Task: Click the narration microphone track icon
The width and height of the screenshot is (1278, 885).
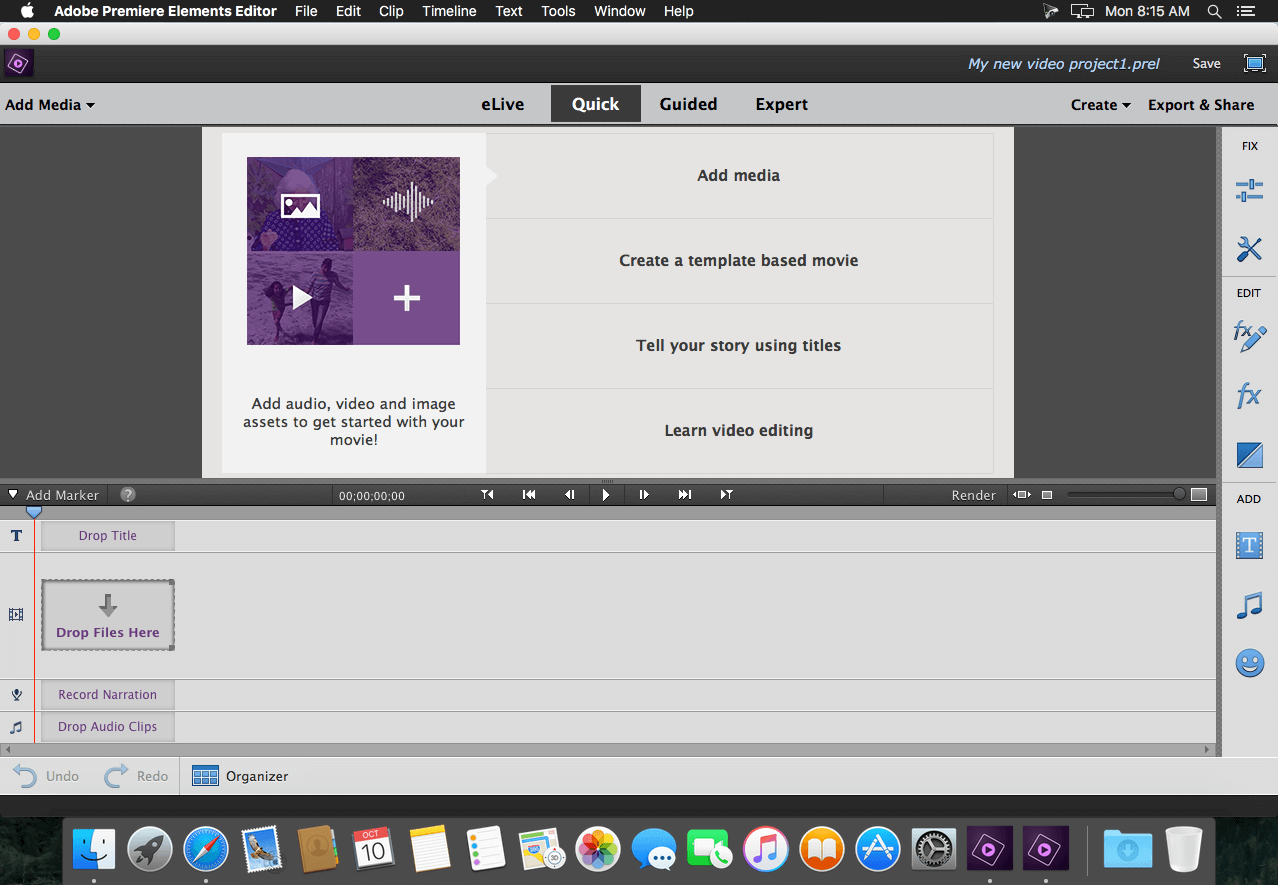Action: (x=16, y=695)
